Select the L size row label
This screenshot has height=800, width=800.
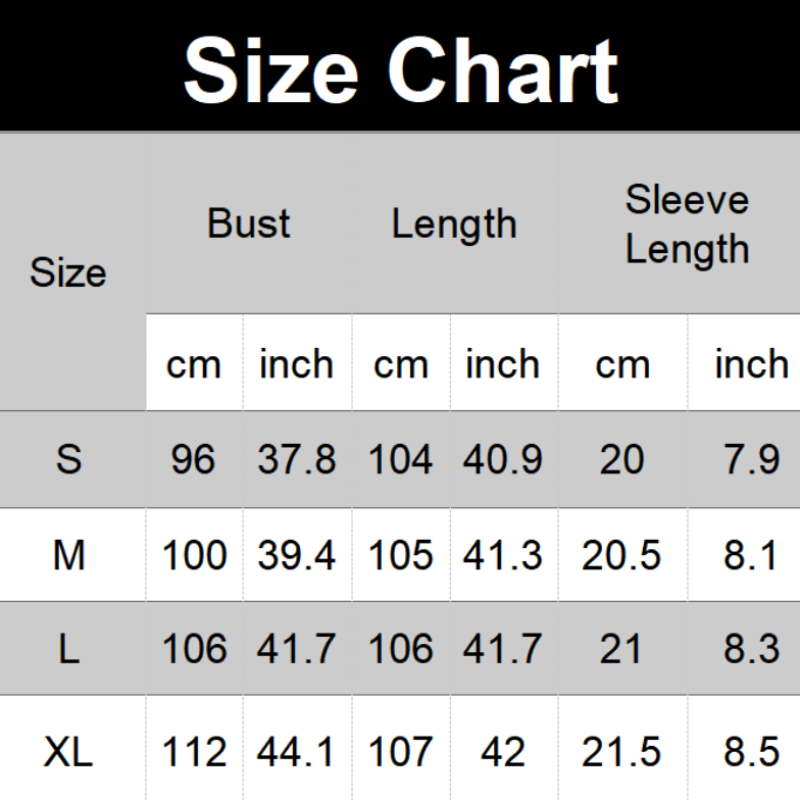click(68, 649)
